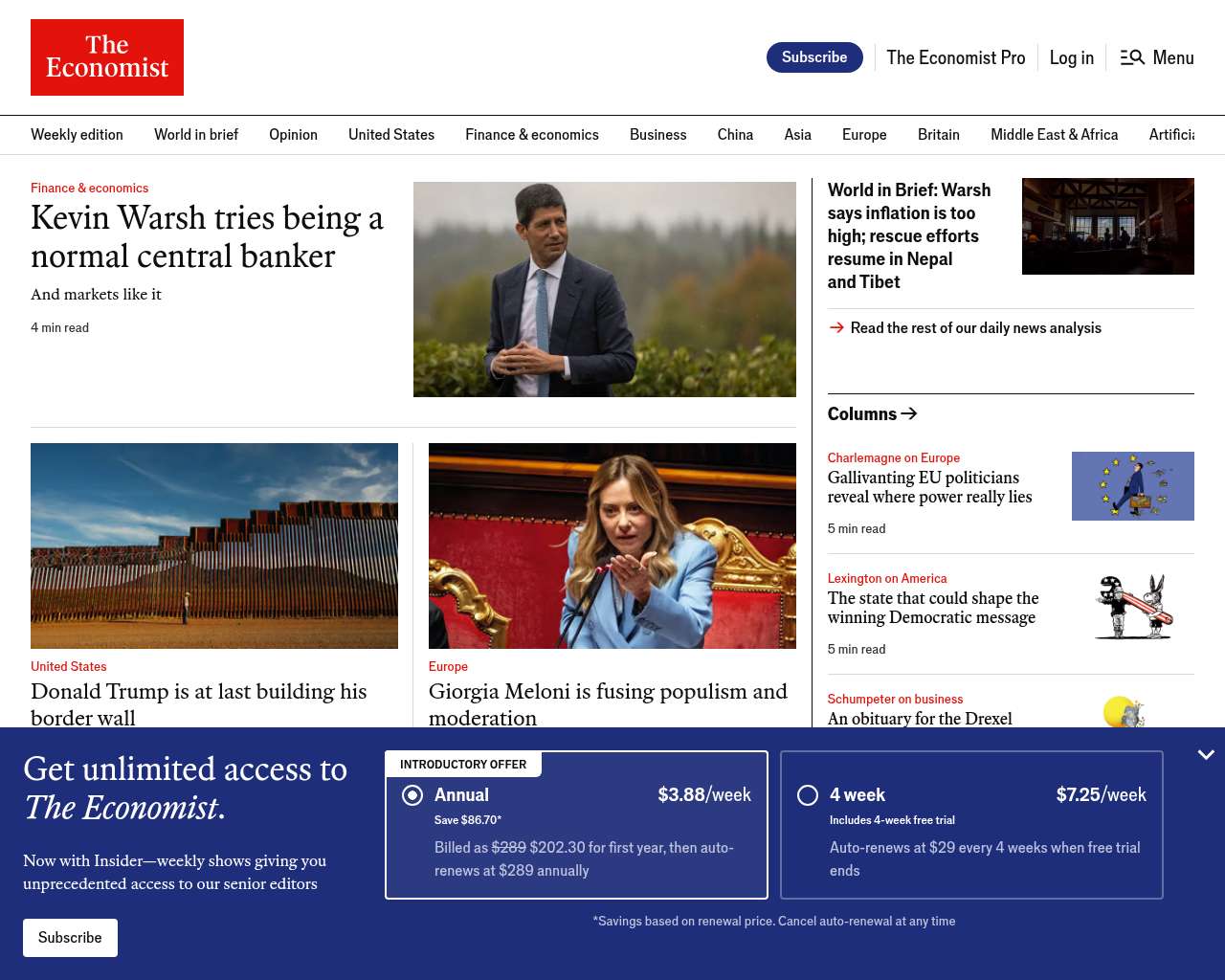Click the INTRODUCTORY OFFER badge
1225x980 pixels.
[x=463, y=765]
